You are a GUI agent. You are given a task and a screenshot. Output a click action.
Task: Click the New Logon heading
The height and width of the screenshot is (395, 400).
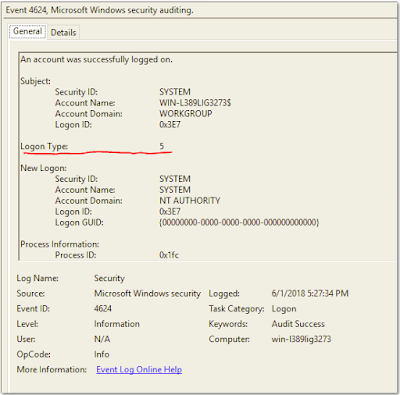point(43,168)
